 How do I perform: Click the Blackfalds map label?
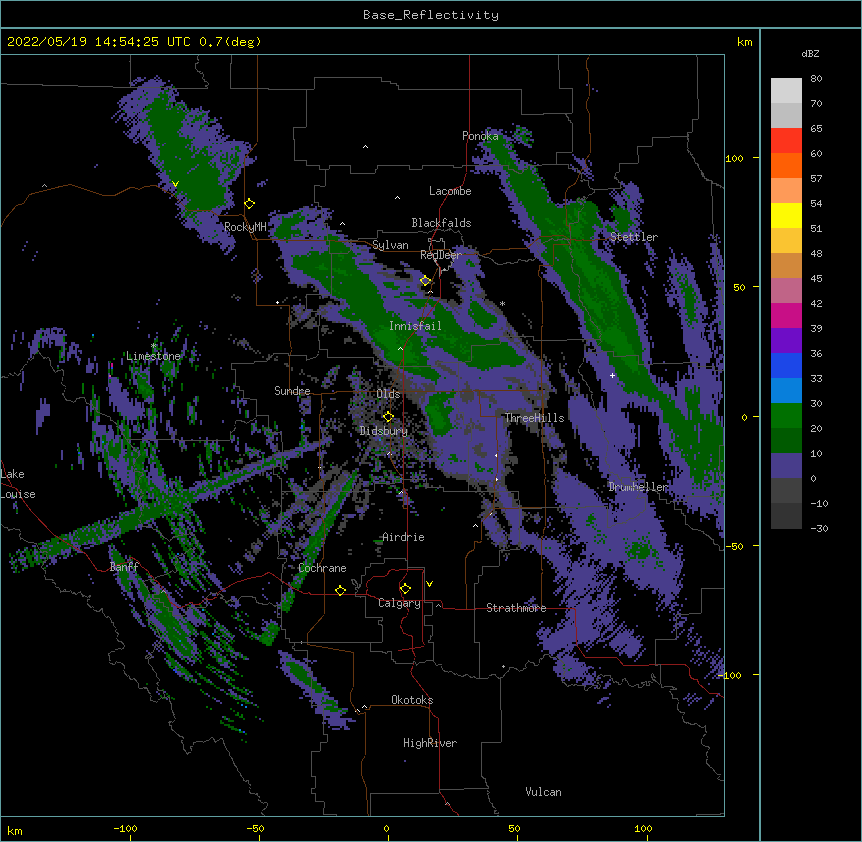pyautogui.click(x=441, y=223)
